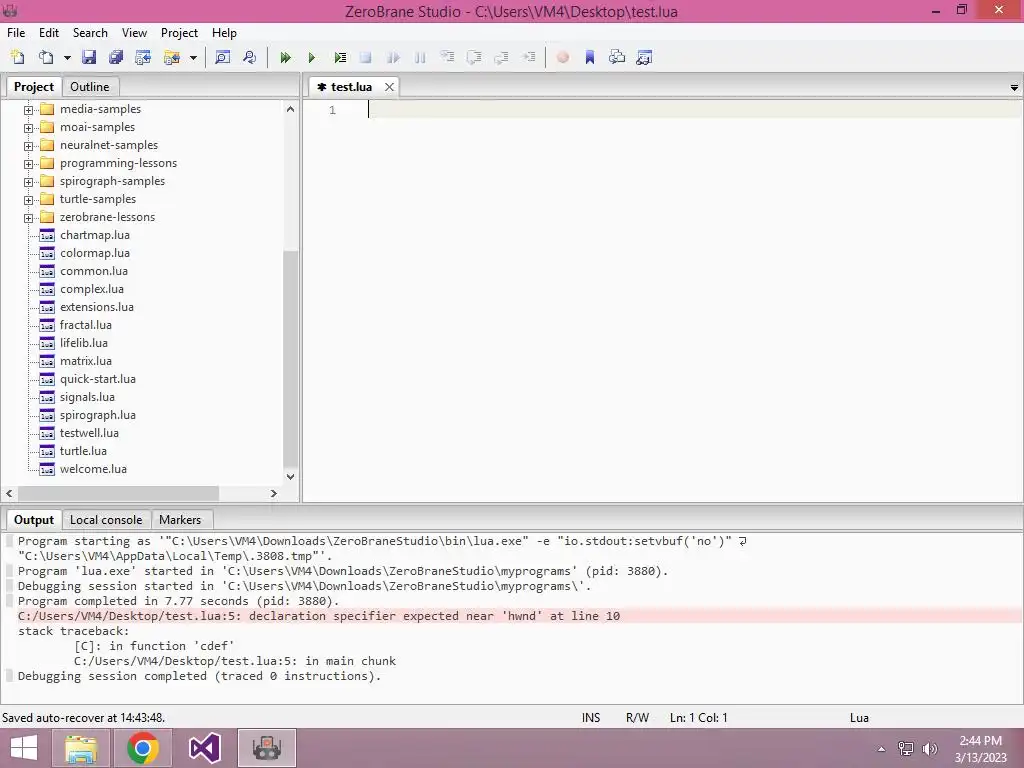Select the test.lua editor tab

(351, 87)
